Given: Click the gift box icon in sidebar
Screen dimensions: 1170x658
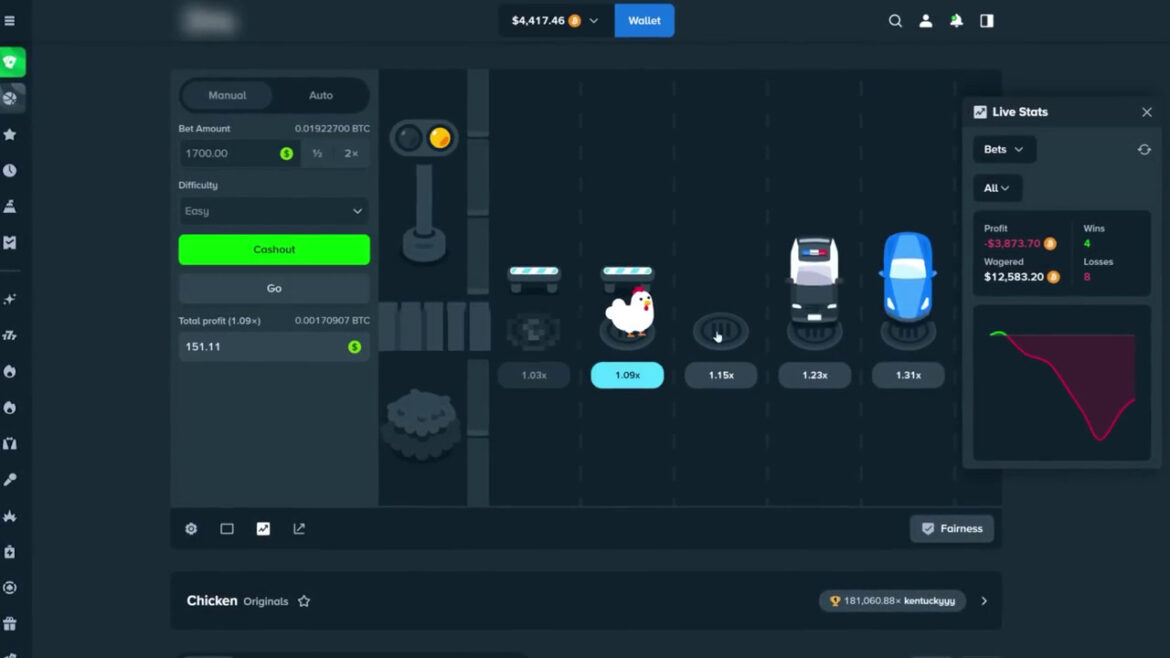Looking at the screenshot, I should click(10, 624).
